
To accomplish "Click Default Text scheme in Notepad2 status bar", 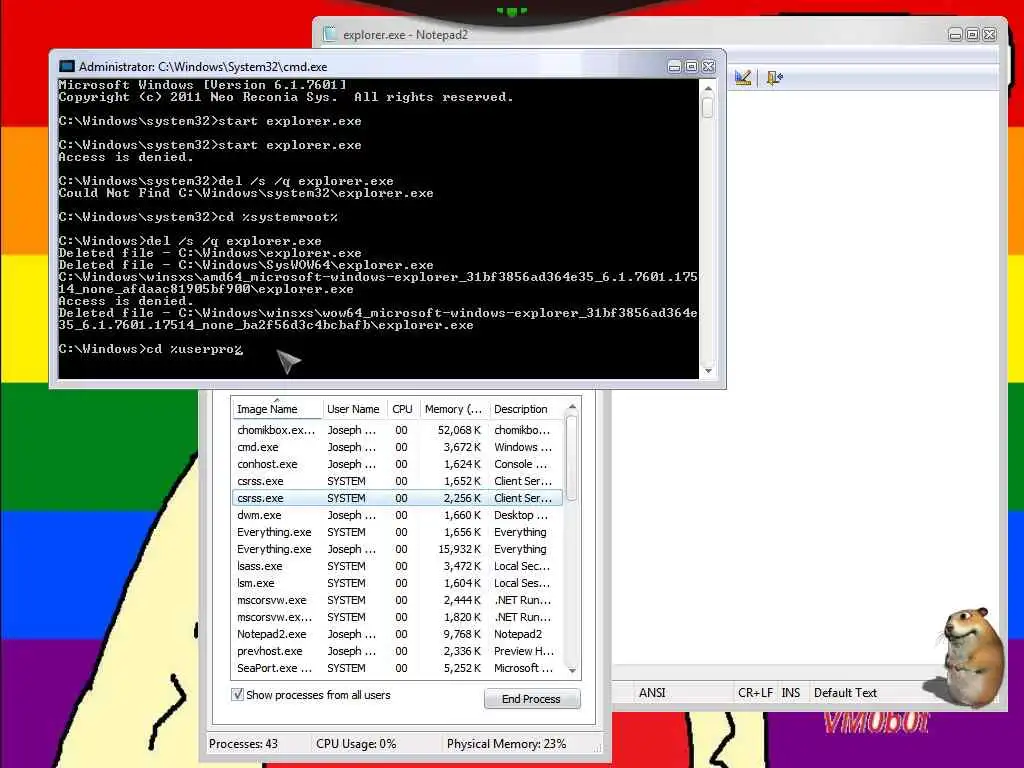I will (845, 692).
